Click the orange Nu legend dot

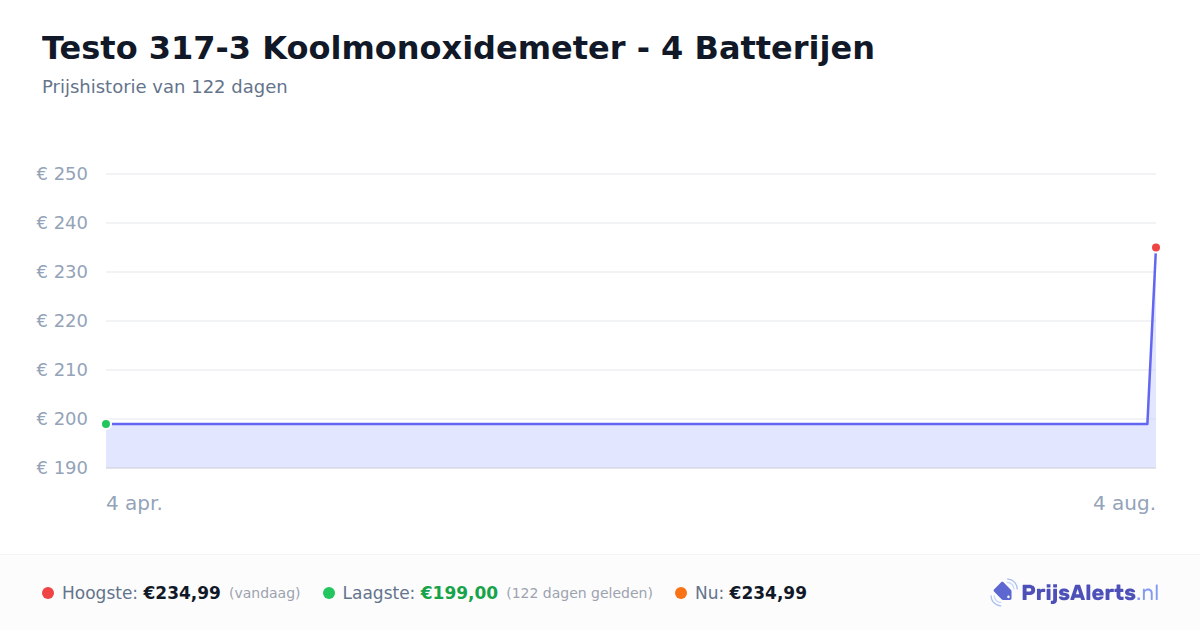(681, 593)
